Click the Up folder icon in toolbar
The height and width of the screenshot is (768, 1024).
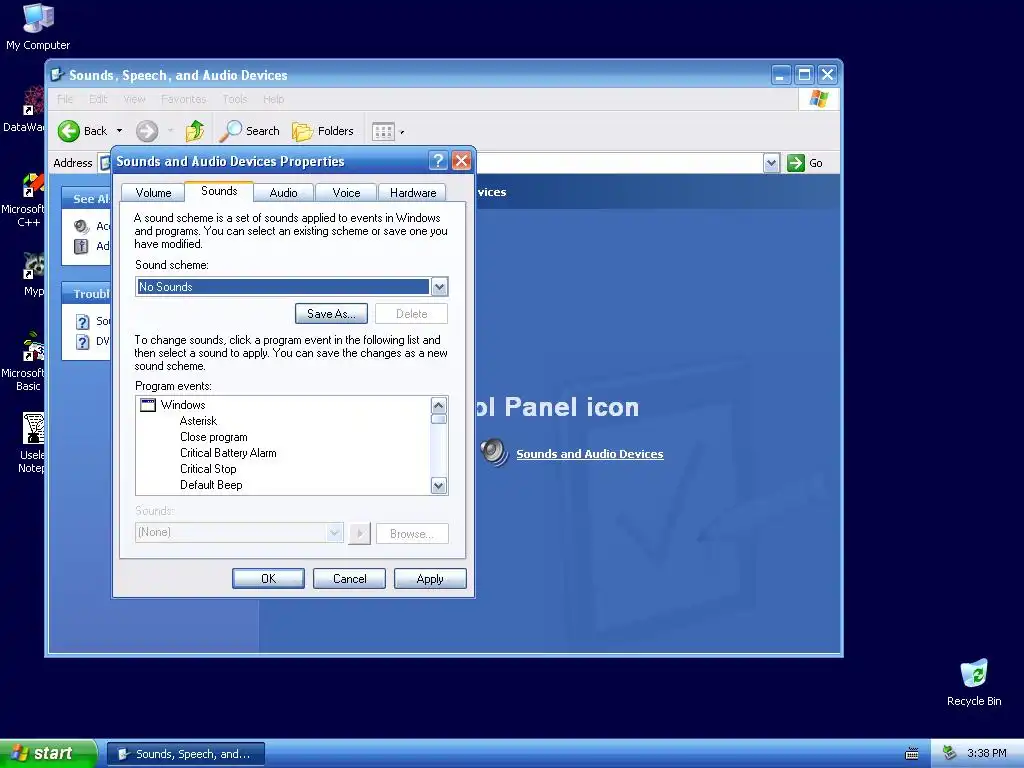pos(195,131)
